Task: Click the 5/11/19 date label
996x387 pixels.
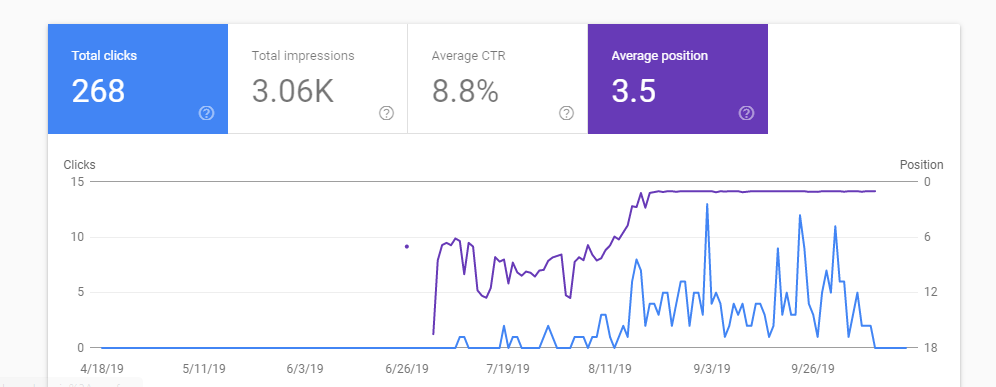Action: tap(203, 369)
